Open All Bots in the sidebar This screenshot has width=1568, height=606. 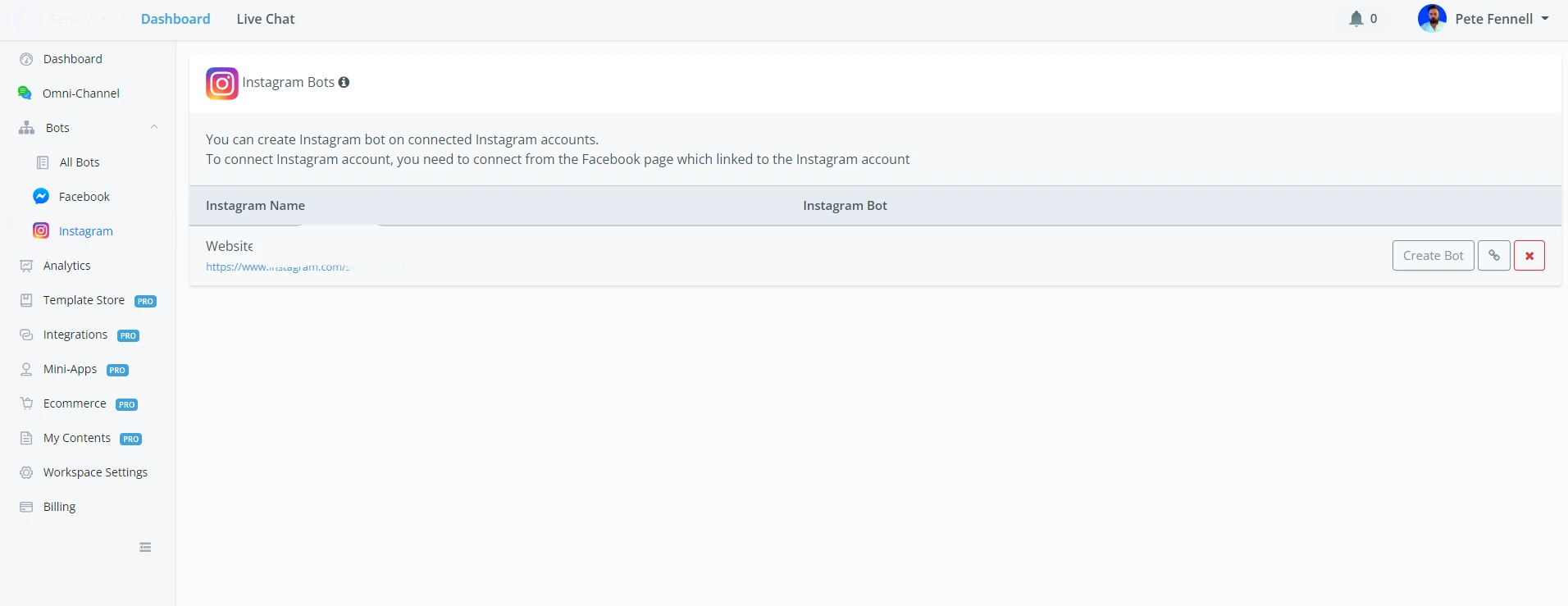(79, 162)
